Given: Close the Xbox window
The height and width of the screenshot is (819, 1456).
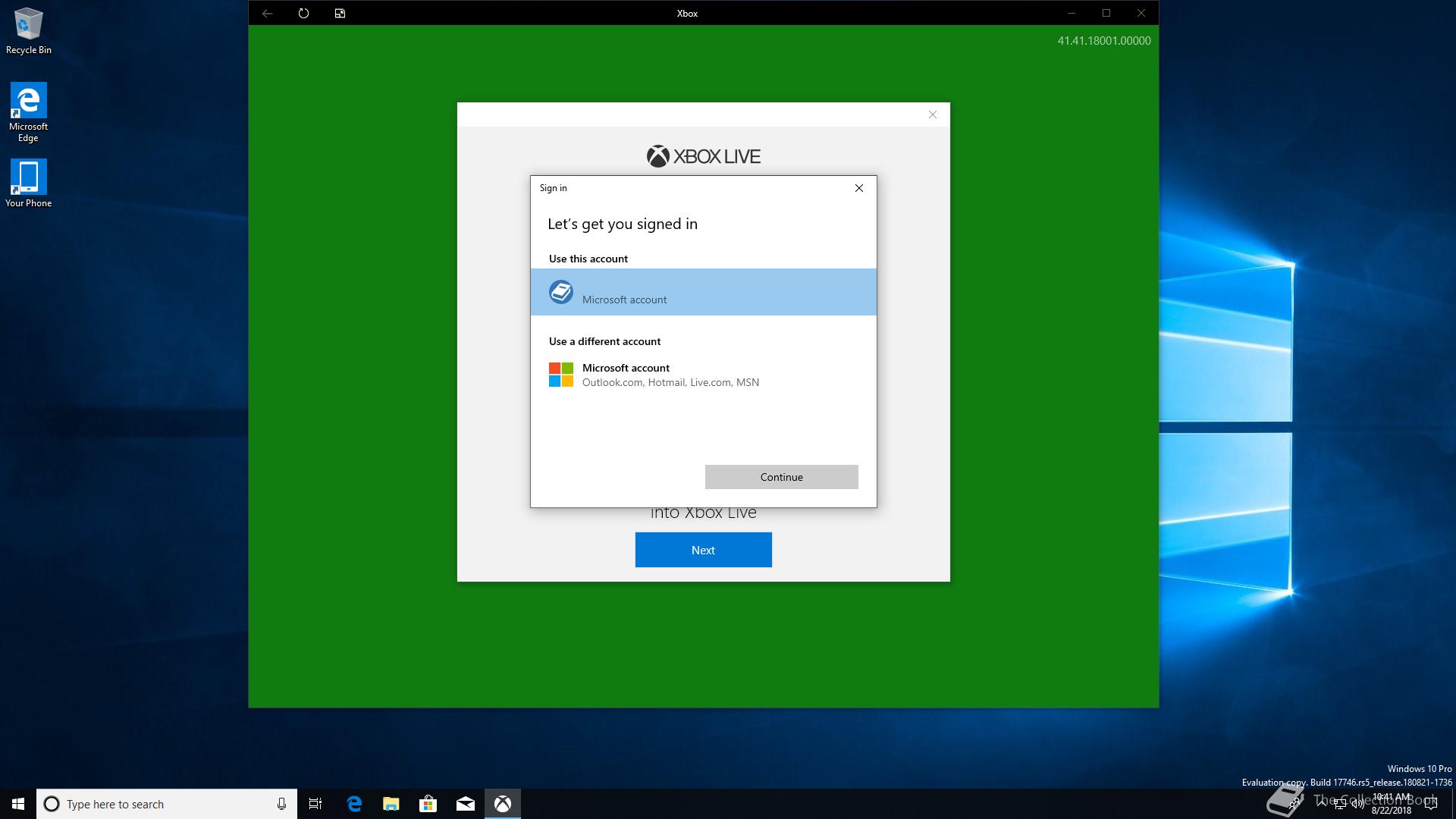Looking at the screenshot, I should [x=1141, y=13].
